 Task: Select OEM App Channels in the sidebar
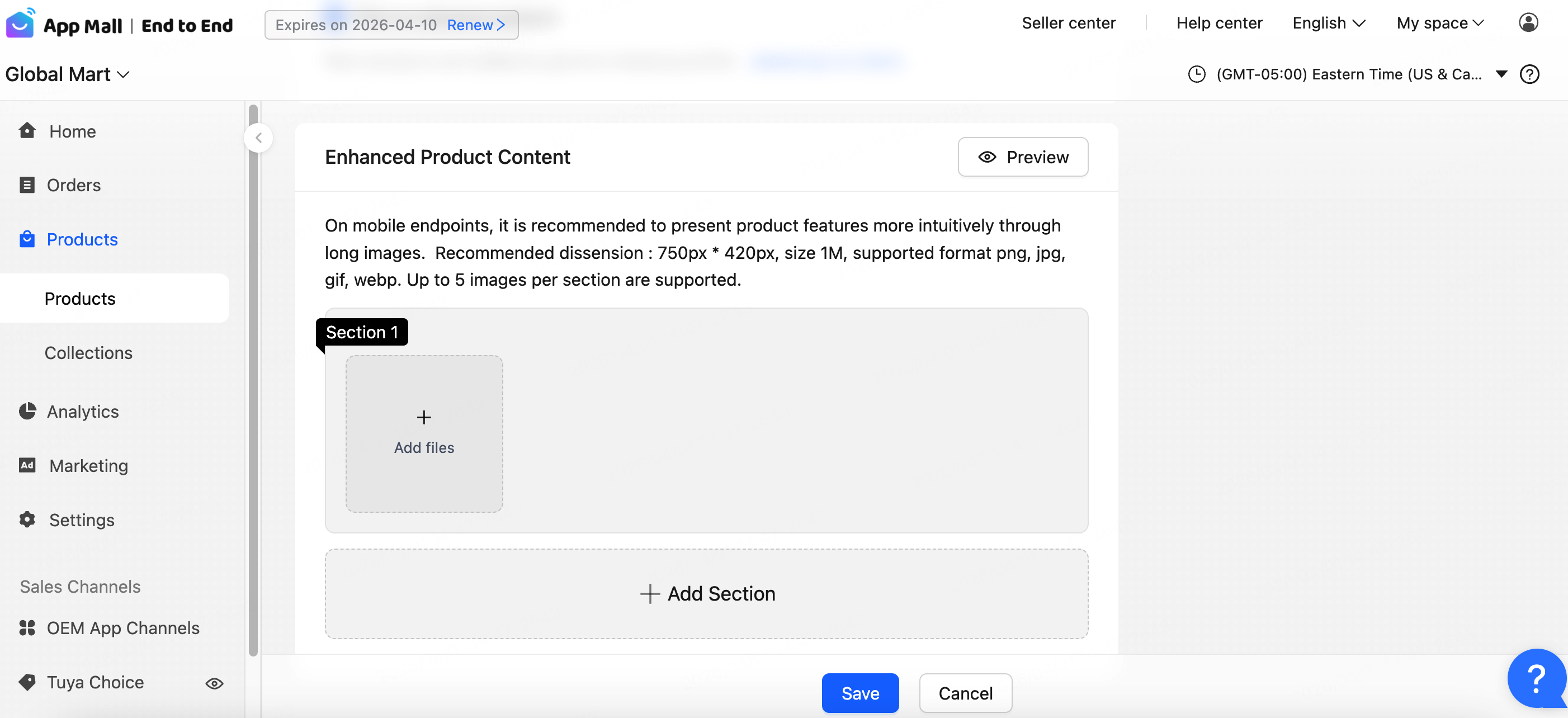(x=123, y=627)
